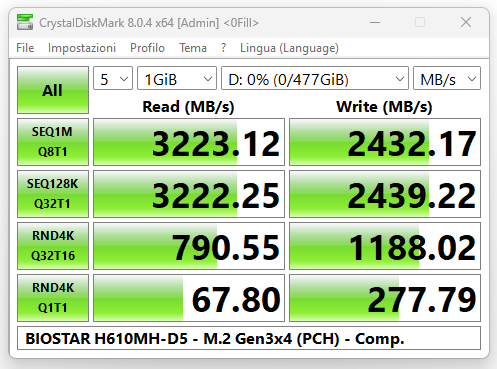
Task: Minimize the CrystalDiskMark window
Action: [x=375, y=23]
